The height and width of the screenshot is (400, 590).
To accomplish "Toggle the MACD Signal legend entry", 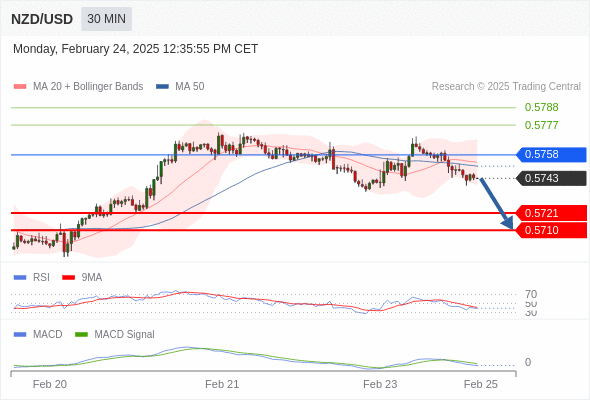I will pyautogui.click(x=115, y=334).
